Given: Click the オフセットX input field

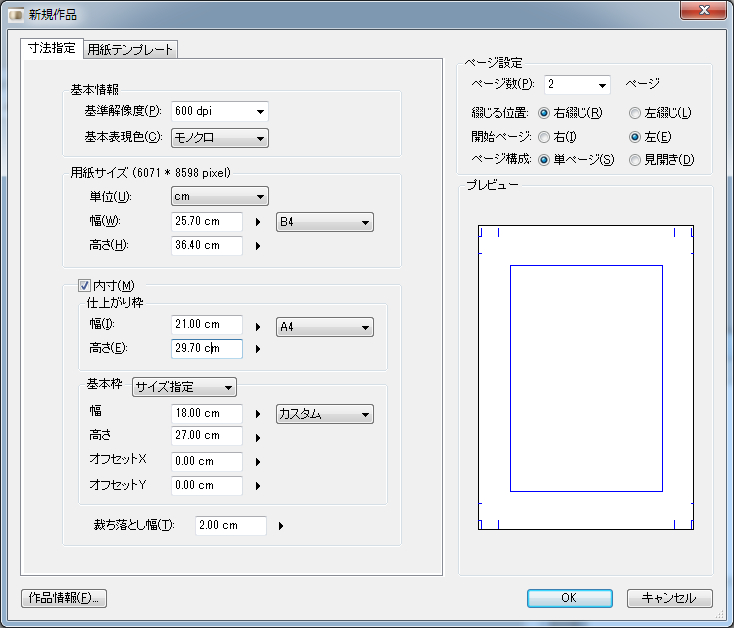Looking at the screenshot, I should click(207, 461).
